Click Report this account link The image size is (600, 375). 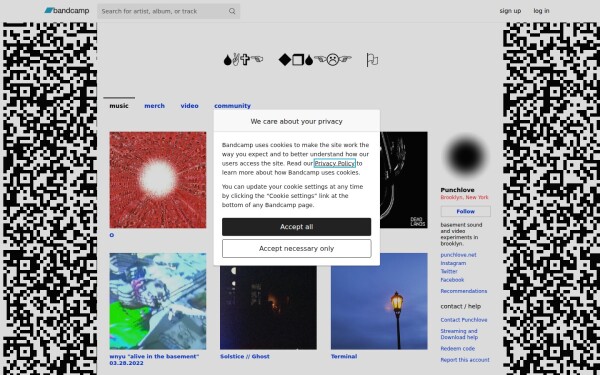click(x=465, y=360)
